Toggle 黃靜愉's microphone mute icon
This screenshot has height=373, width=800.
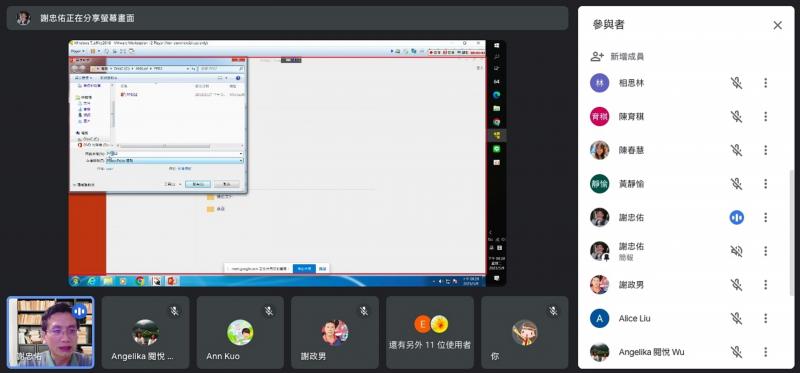[736, 184]
